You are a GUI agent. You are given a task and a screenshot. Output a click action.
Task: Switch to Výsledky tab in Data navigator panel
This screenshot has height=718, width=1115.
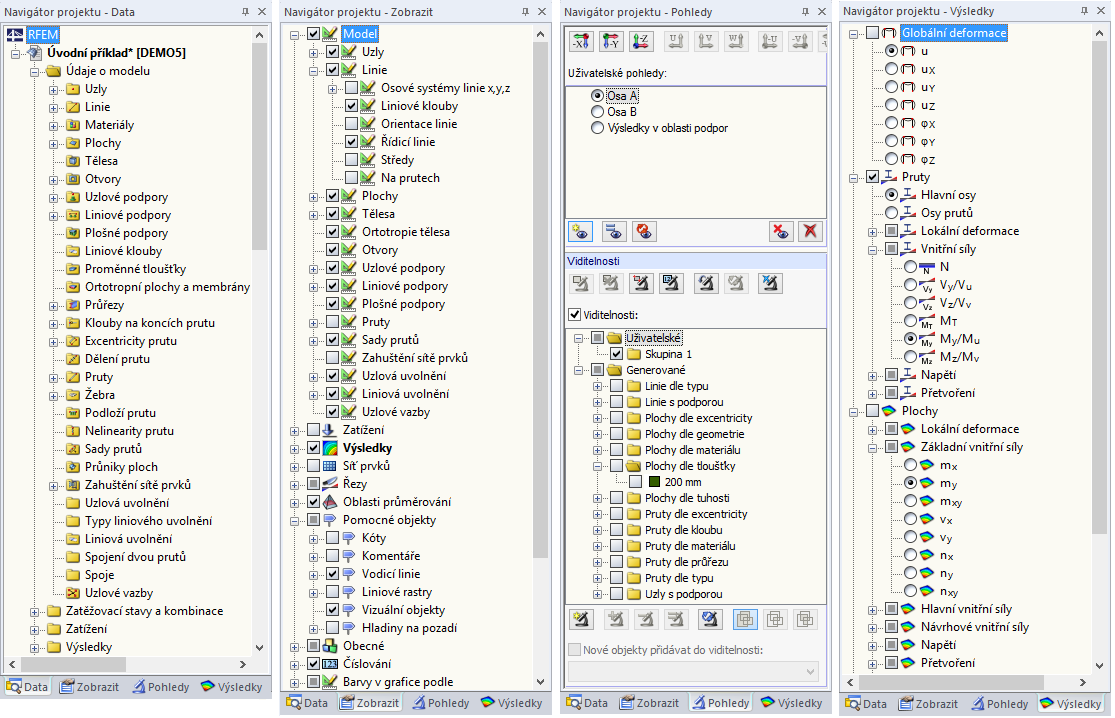[x=232, y=687]
